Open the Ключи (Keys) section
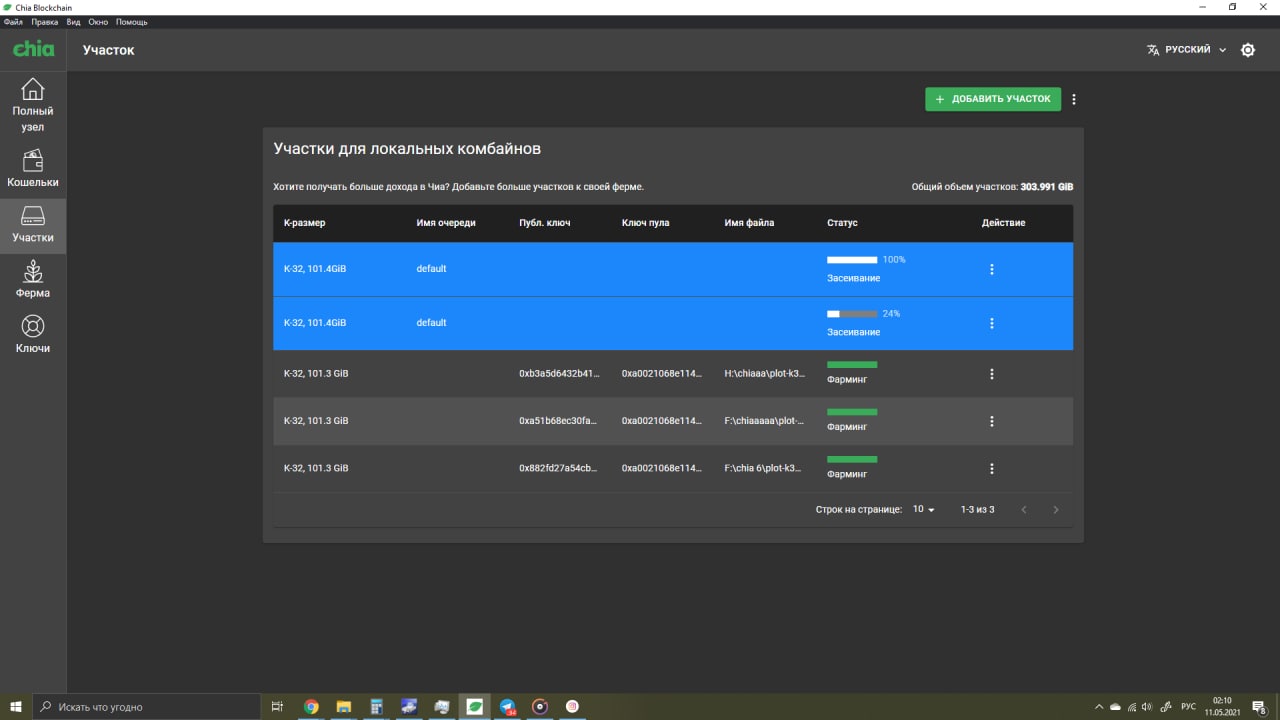1280x720 pixels. tap(33, 336)
